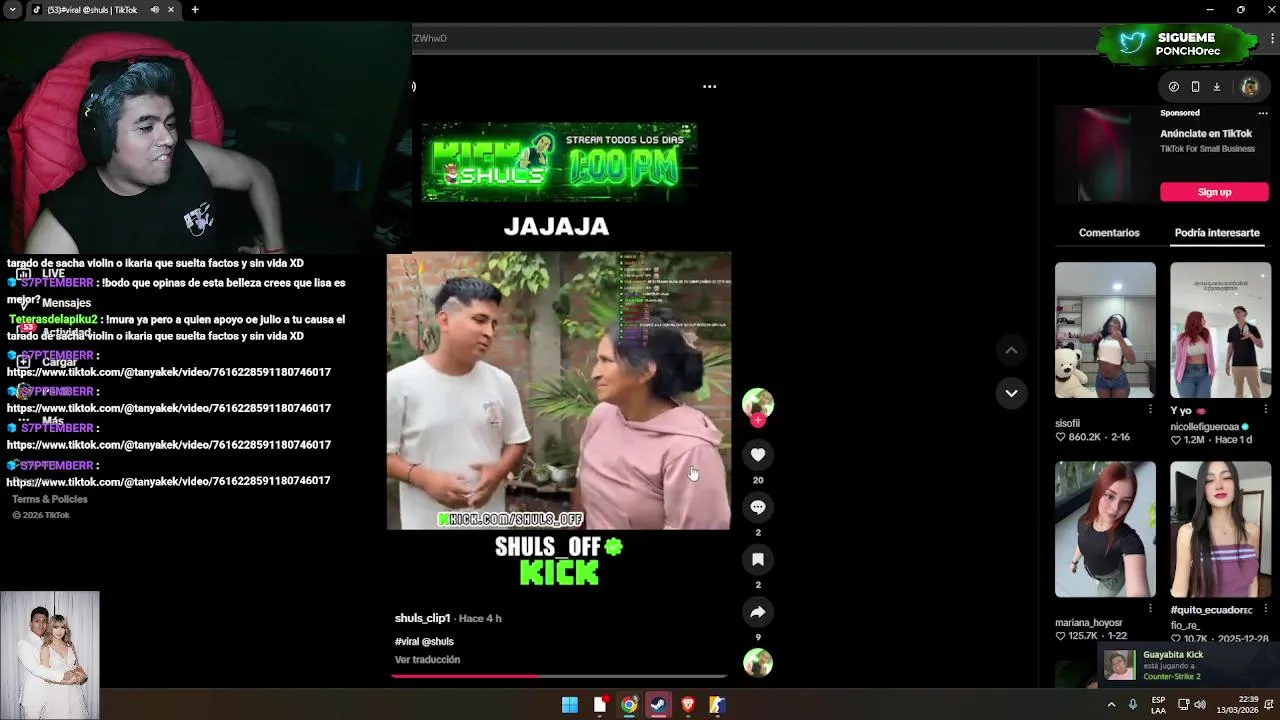
Task: Open the Terms & Policies link
Action: coord(50,499)
